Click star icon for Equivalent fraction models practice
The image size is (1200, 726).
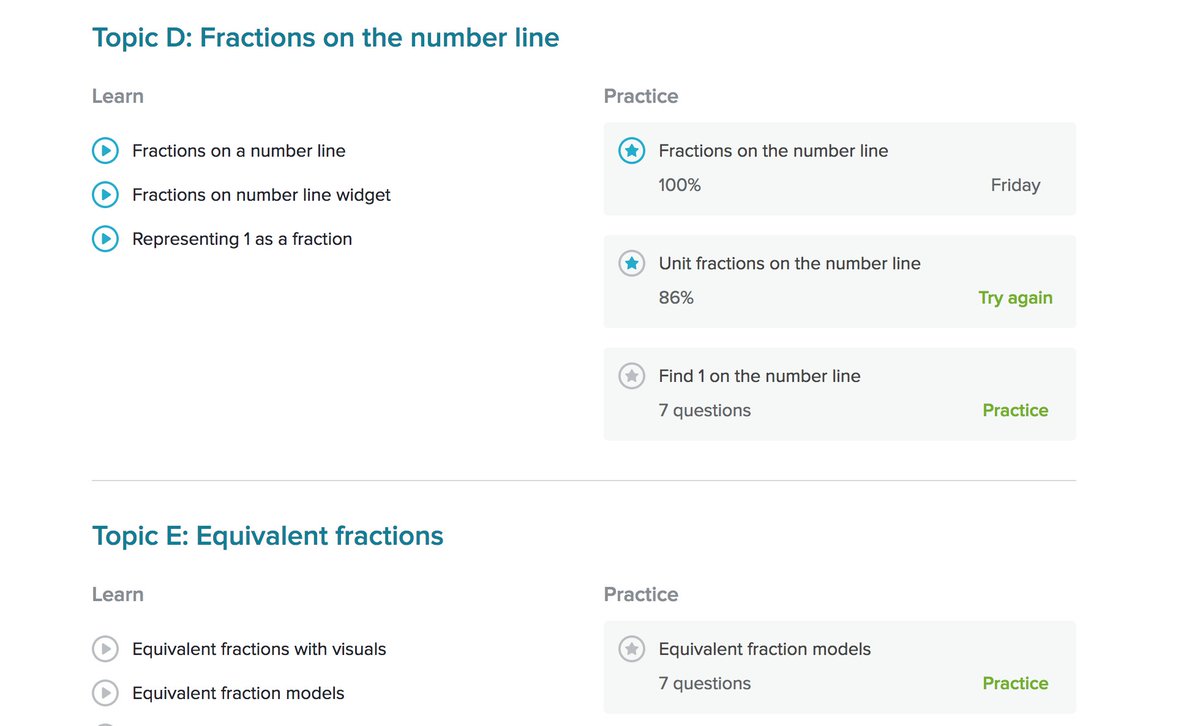point(631,649)
